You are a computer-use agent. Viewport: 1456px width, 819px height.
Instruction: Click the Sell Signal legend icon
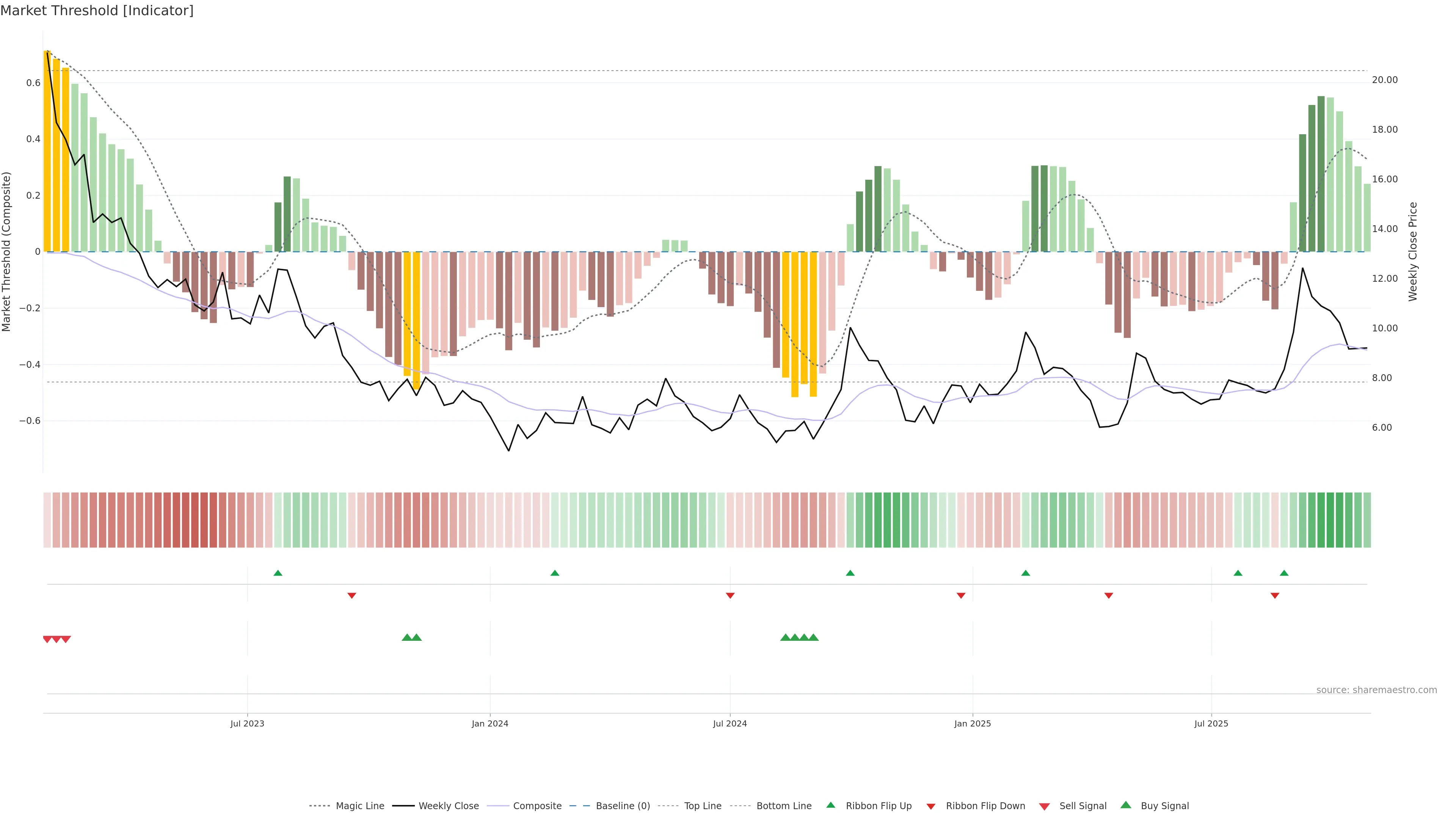[1045, 806]
